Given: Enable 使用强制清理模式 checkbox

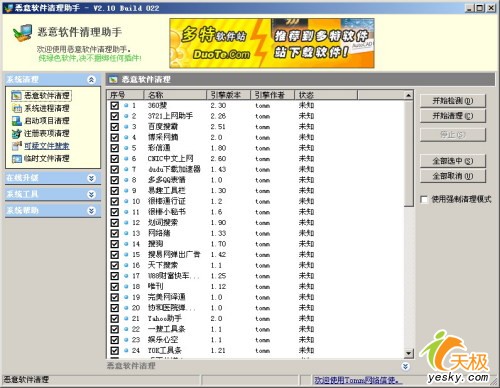Looking at the screenshot, I should coord(424,199).
